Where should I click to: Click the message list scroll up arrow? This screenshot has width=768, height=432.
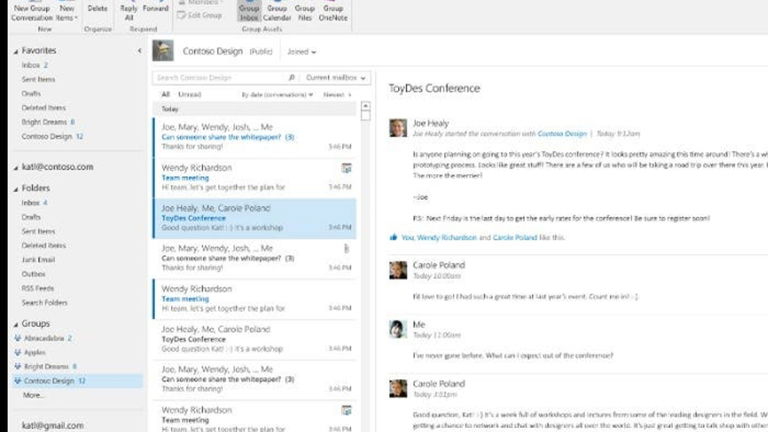[x=365, y=106]
